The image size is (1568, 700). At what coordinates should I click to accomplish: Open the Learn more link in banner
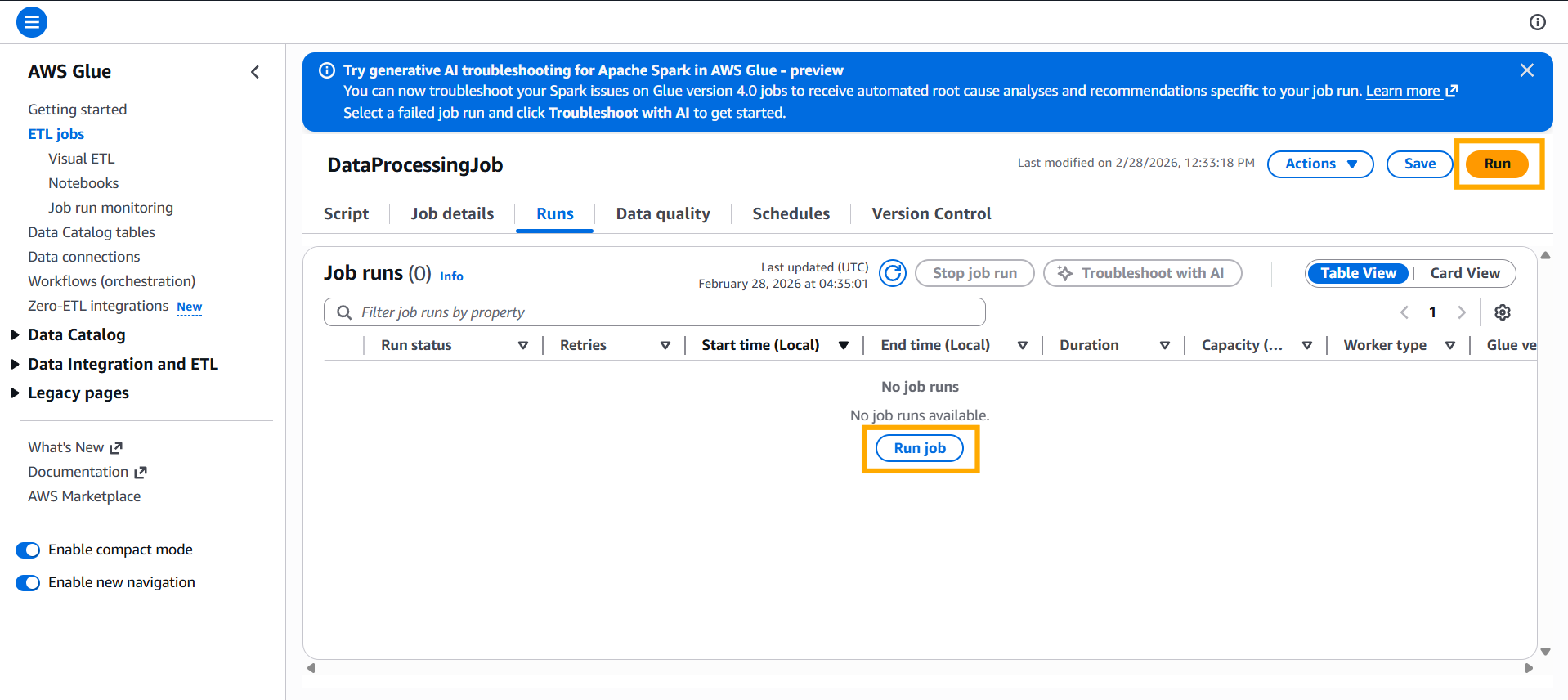pyautogui.click(x=1412, y=91)
